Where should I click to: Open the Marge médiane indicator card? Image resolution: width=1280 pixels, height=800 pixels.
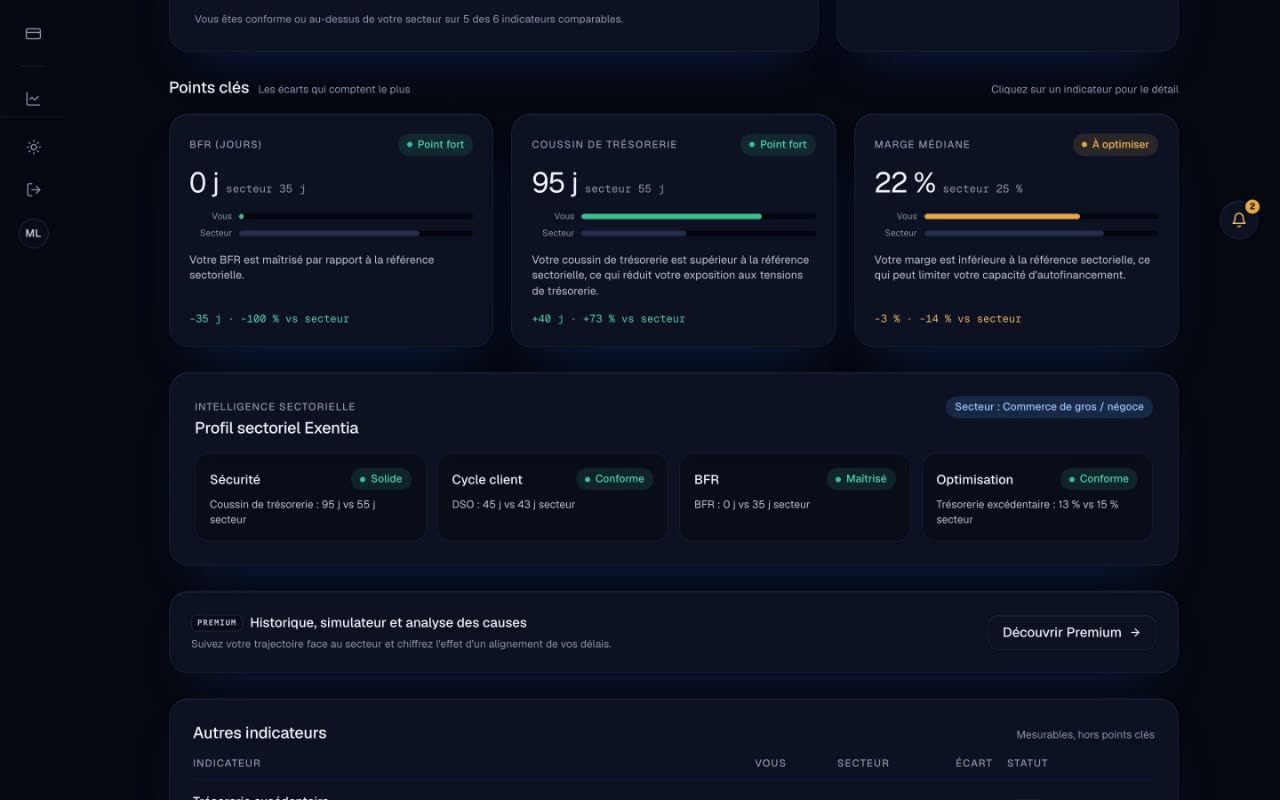1016,230
